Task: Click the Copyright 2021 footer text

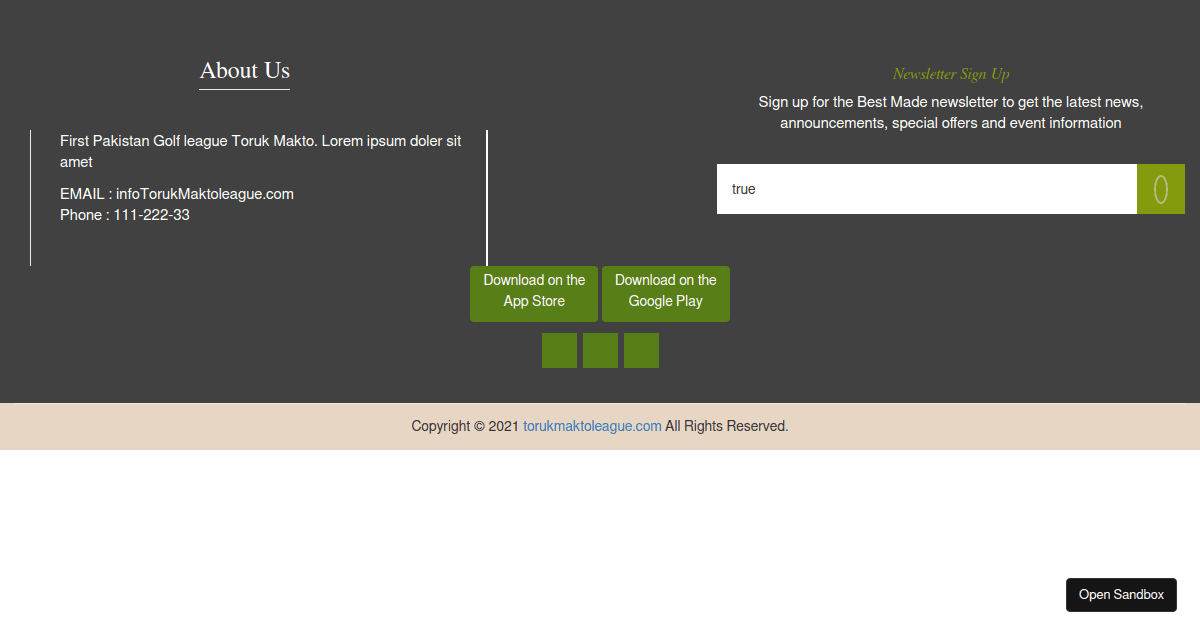Action: (x=464, y=425)
